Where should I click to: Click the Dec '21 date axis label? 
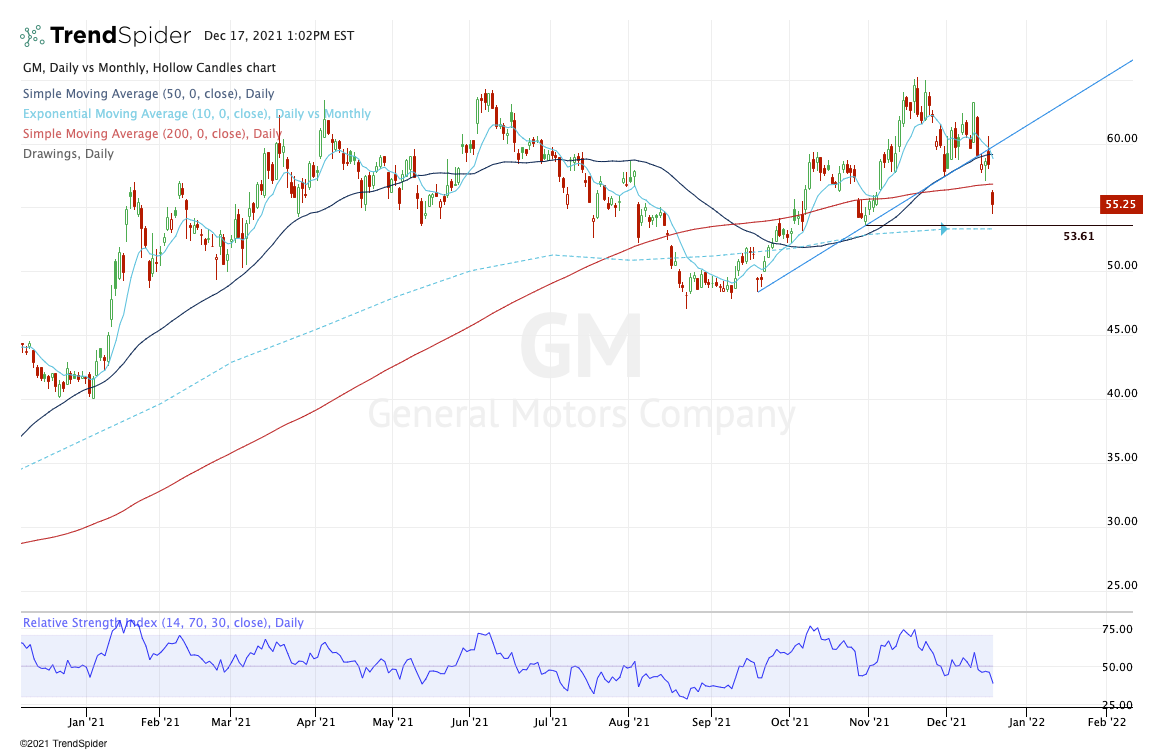click(947, 721)
